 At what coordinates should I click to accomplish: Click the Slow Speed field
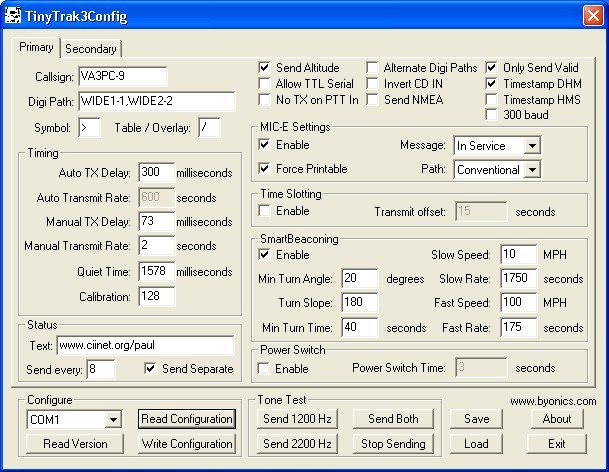pyautogui.click(x=519, y=254)
